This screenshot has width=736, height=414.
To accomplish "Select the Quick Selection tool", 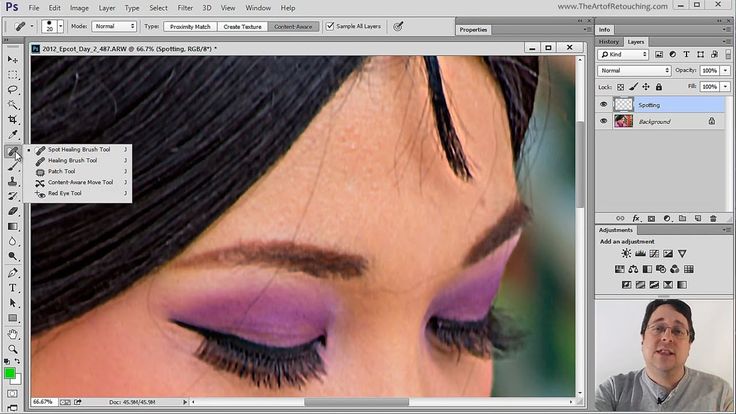I will [x=13, y=105].
